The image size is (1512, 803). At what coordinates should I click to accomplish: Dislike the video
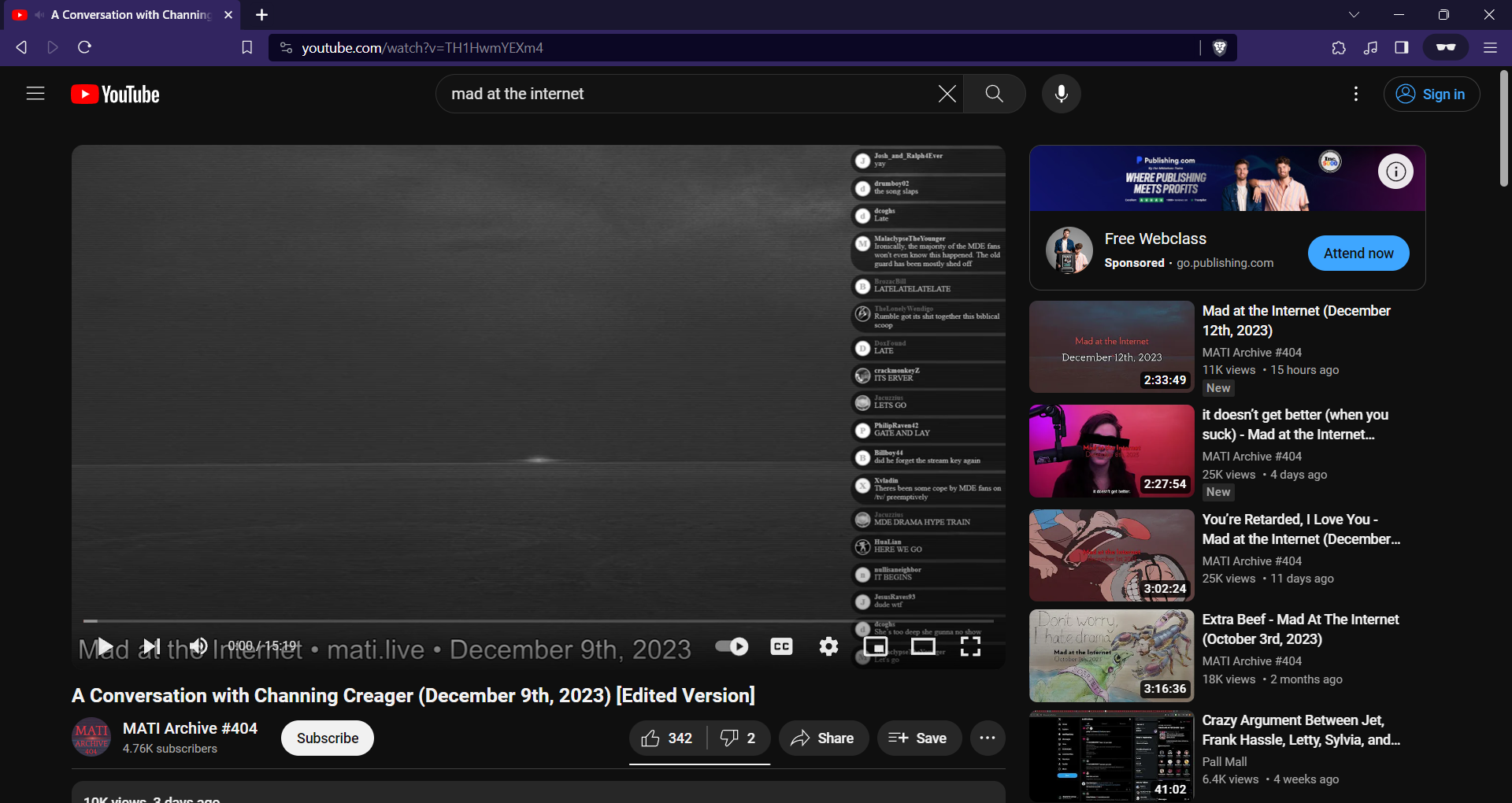coord(739,738)
